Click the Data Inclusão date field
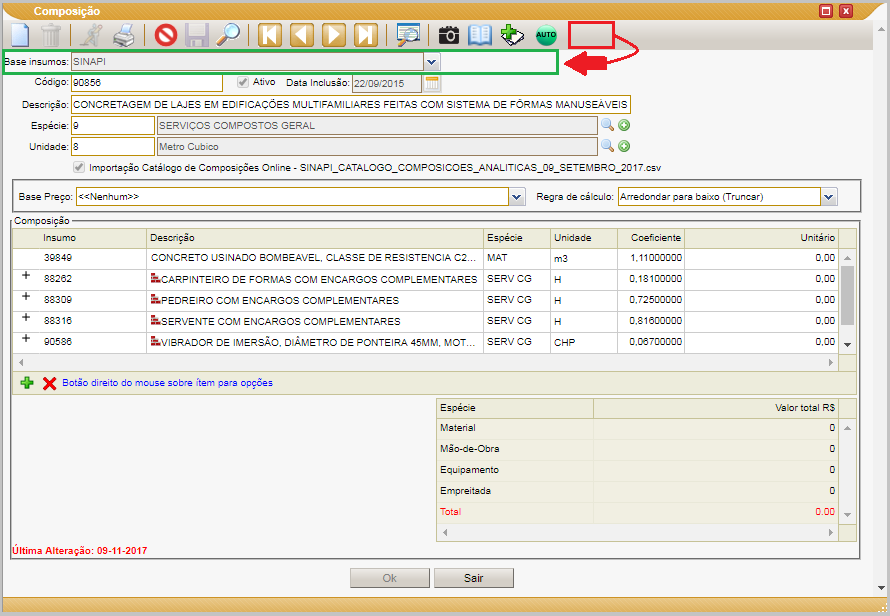Viewport: 890px width, 616px height. click(x=387, y=83)
